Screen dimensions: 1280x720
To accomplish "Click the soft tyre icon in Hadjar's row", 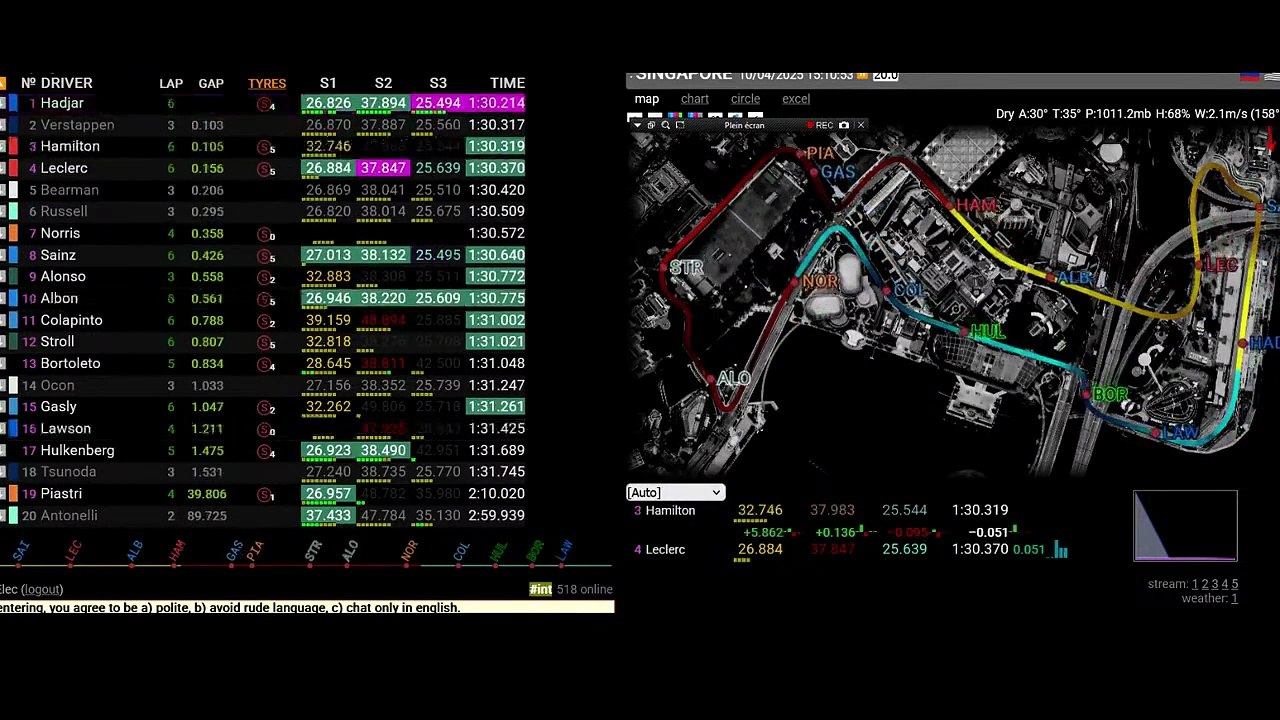I will (x=266, y=104).
